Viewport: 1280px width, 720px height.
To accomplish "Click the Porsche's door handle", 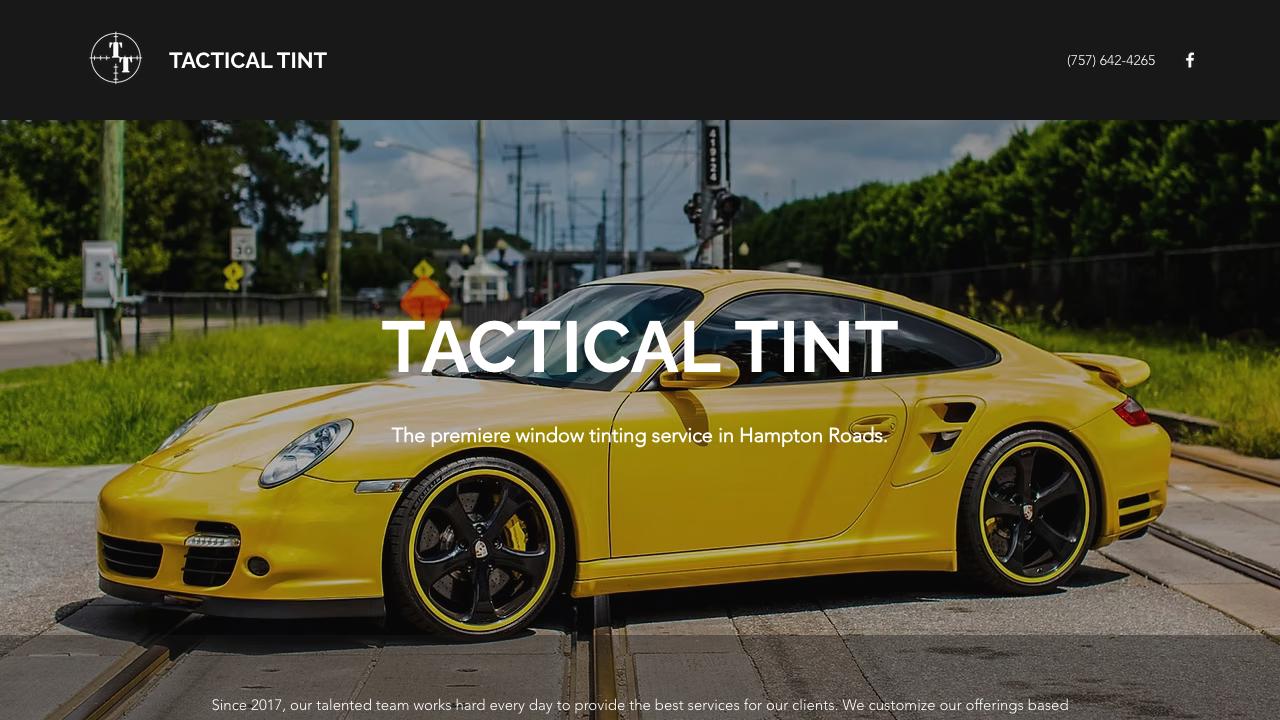I will (x=872, y=424).
